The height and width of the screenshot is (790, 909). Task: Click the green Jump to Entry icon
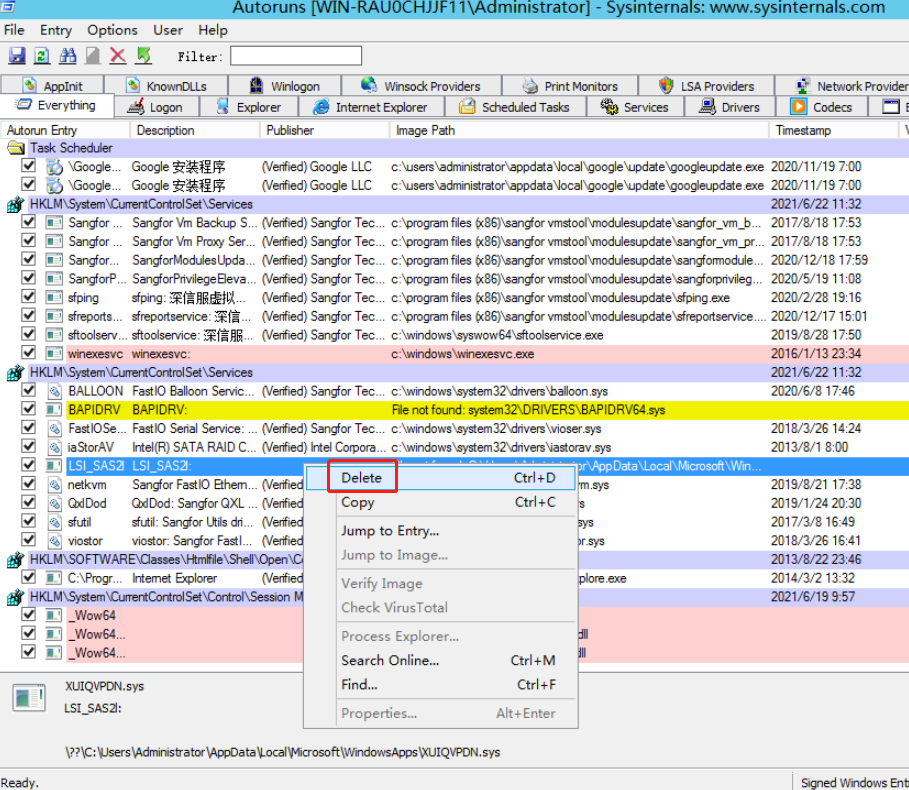point(143,56)
